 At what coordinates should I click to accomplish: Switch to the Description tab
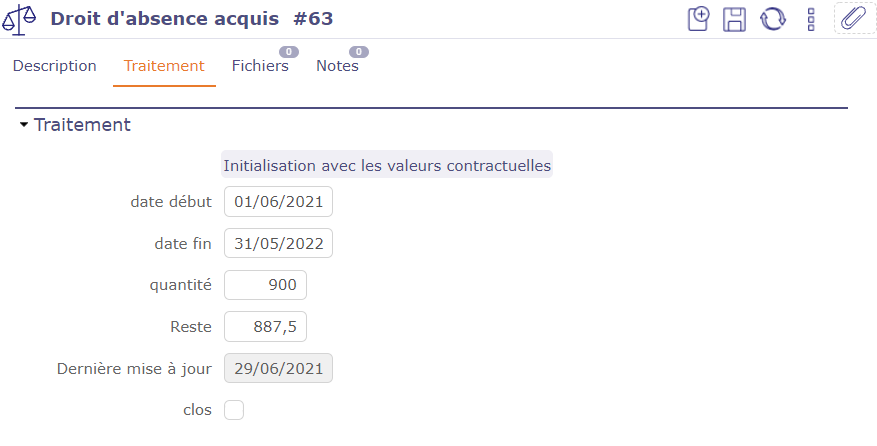55,66
